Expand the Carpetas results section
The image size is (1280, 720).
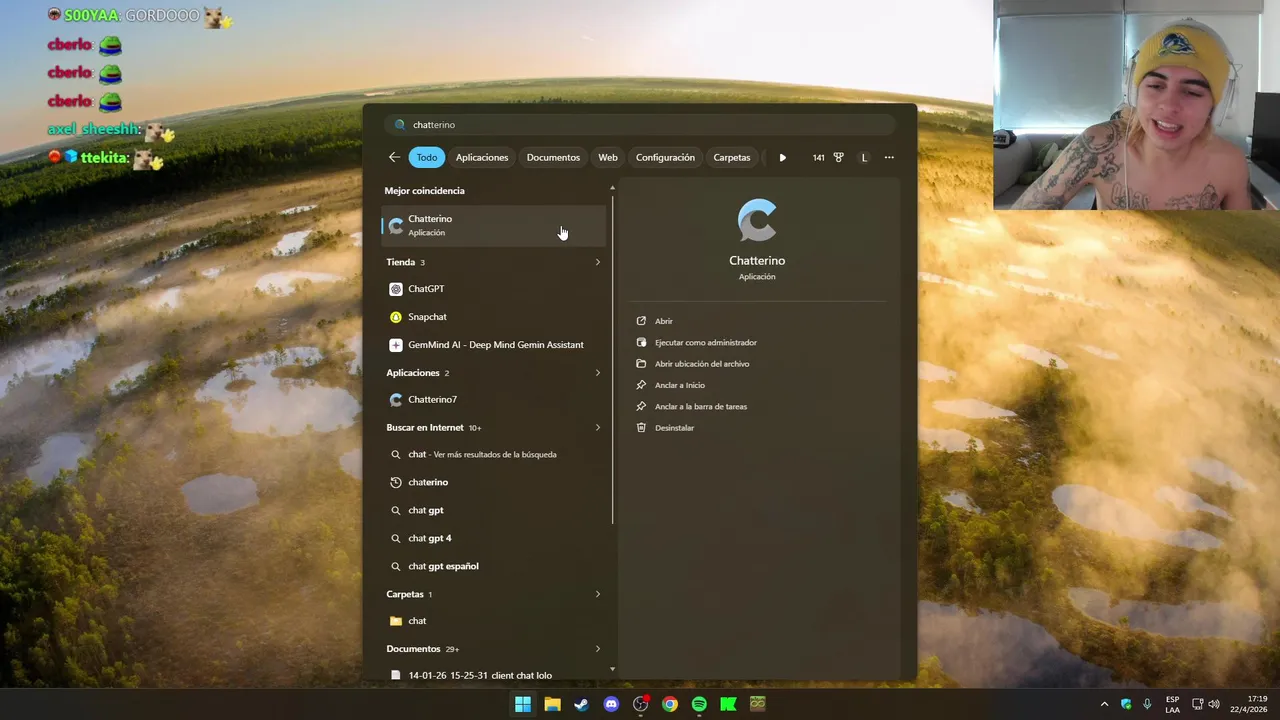[x=598, y=594]
